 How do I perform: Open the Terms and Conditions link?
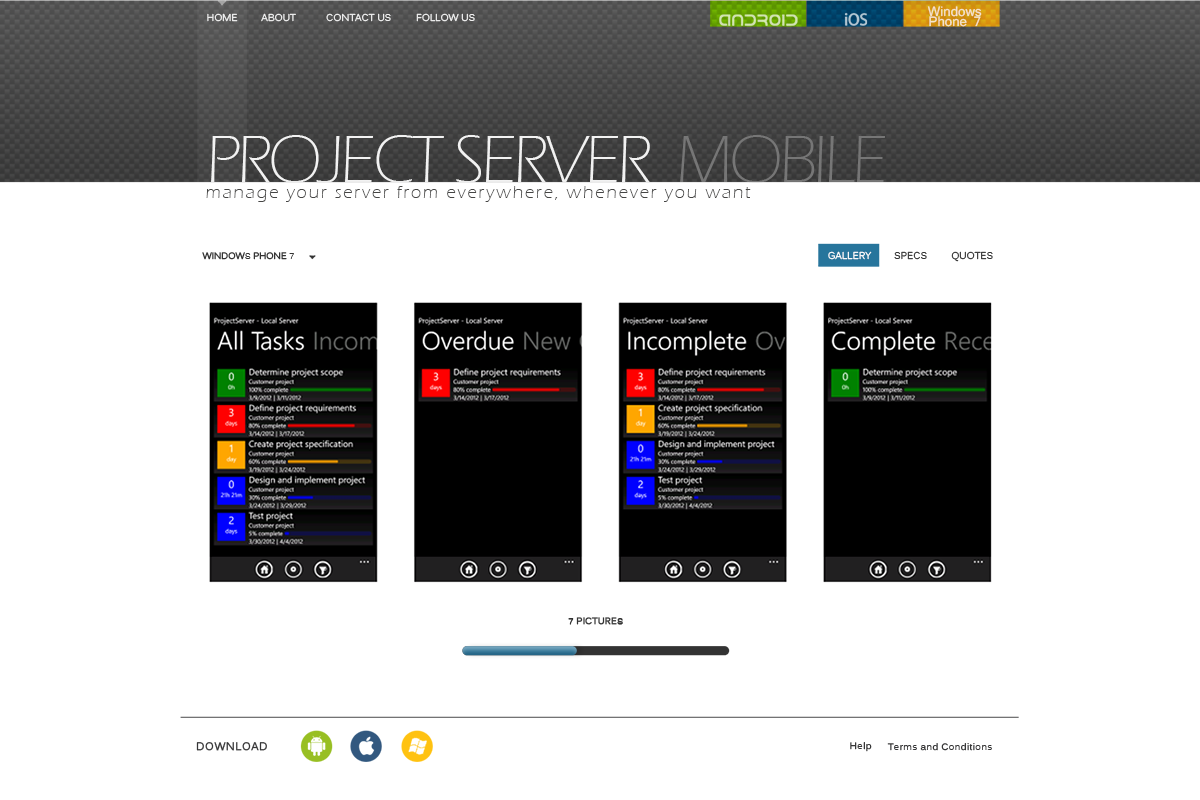coord(939,747)
